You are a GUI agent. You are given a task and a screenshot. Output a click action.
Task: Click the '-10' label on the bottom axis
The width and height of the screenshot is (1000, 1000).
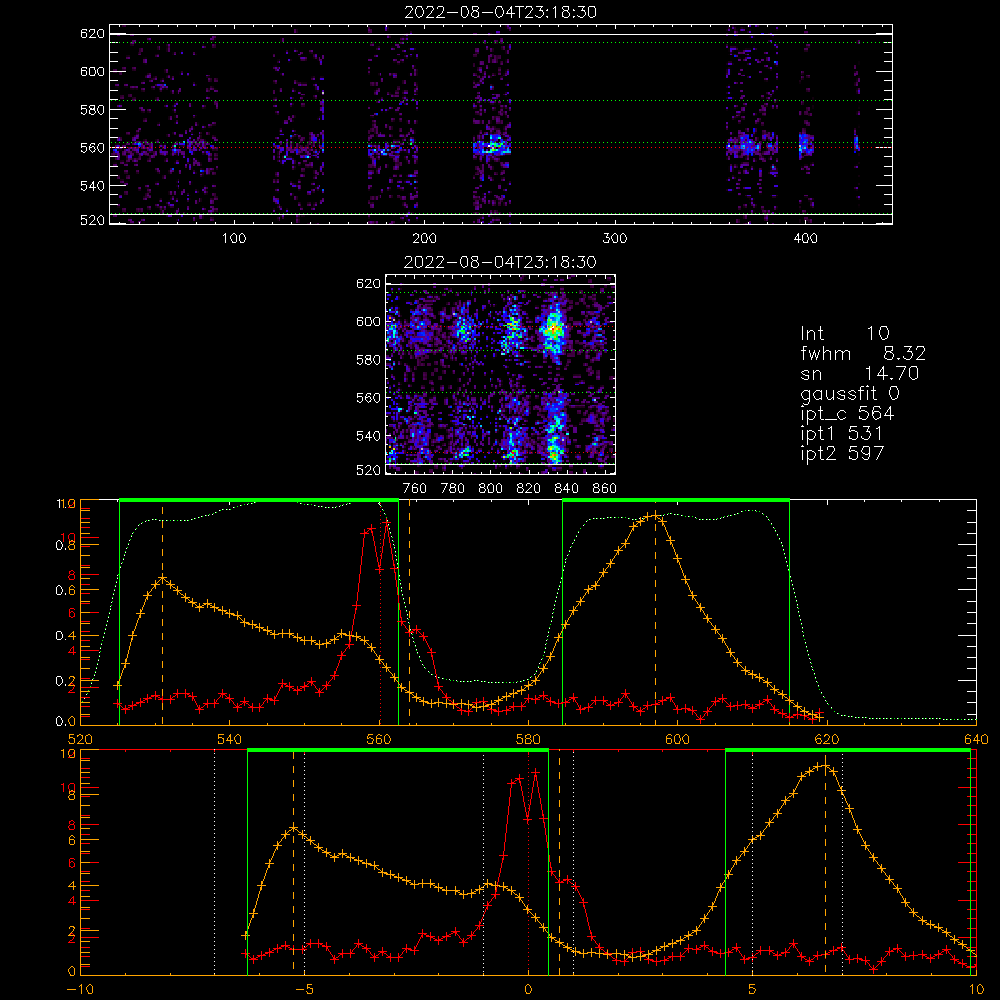click(80, 990)
